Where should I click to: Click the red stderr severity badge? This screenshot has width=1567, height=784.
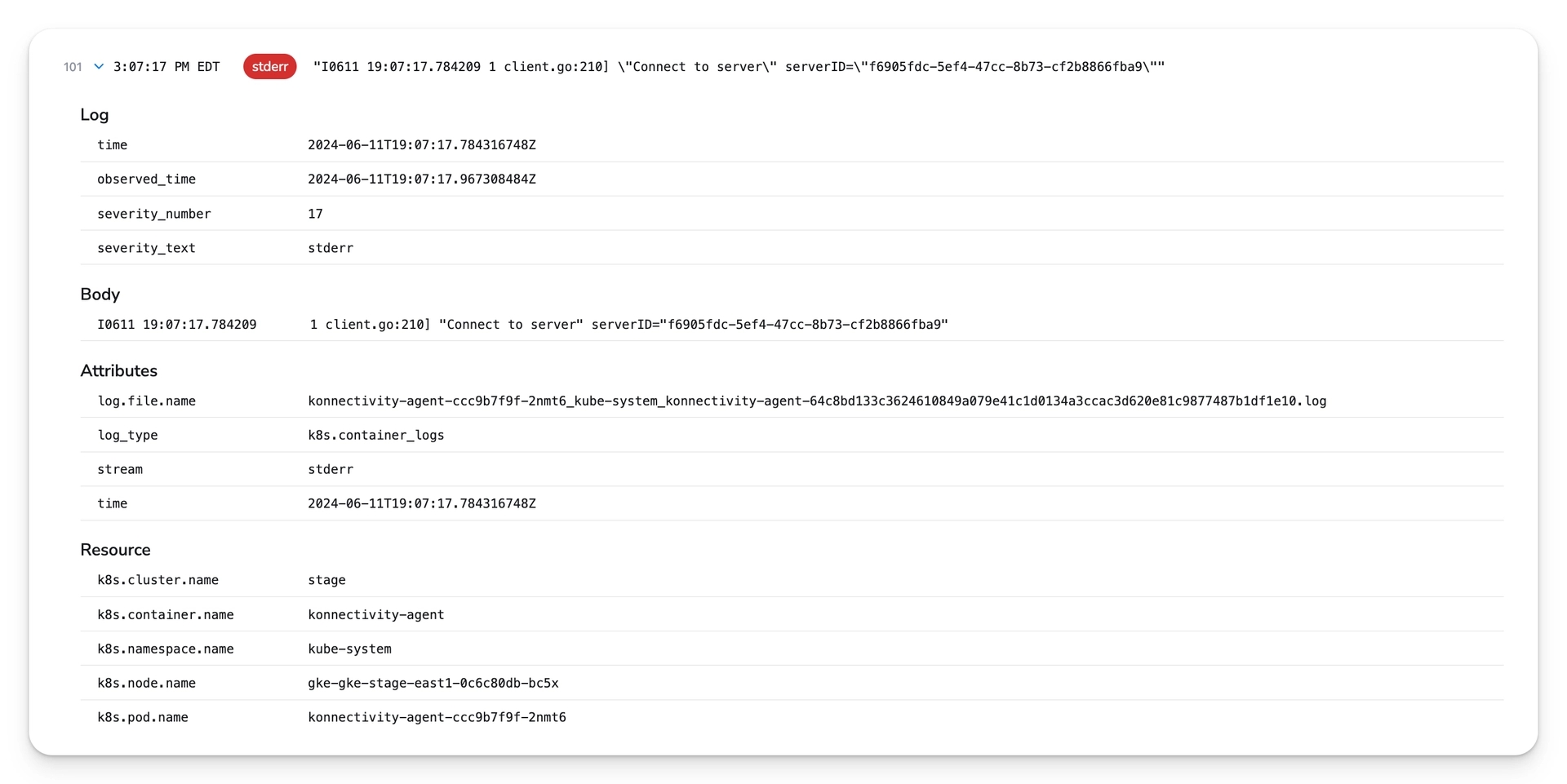[x=269, y=67]
